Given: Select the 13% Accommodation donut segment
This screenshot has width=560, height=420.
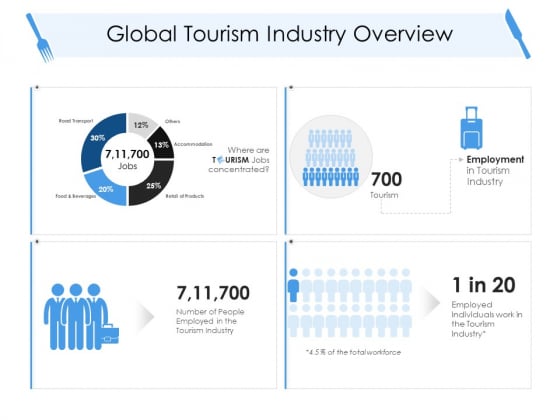Looking at the screenshot, I should [x=161, y=144].
